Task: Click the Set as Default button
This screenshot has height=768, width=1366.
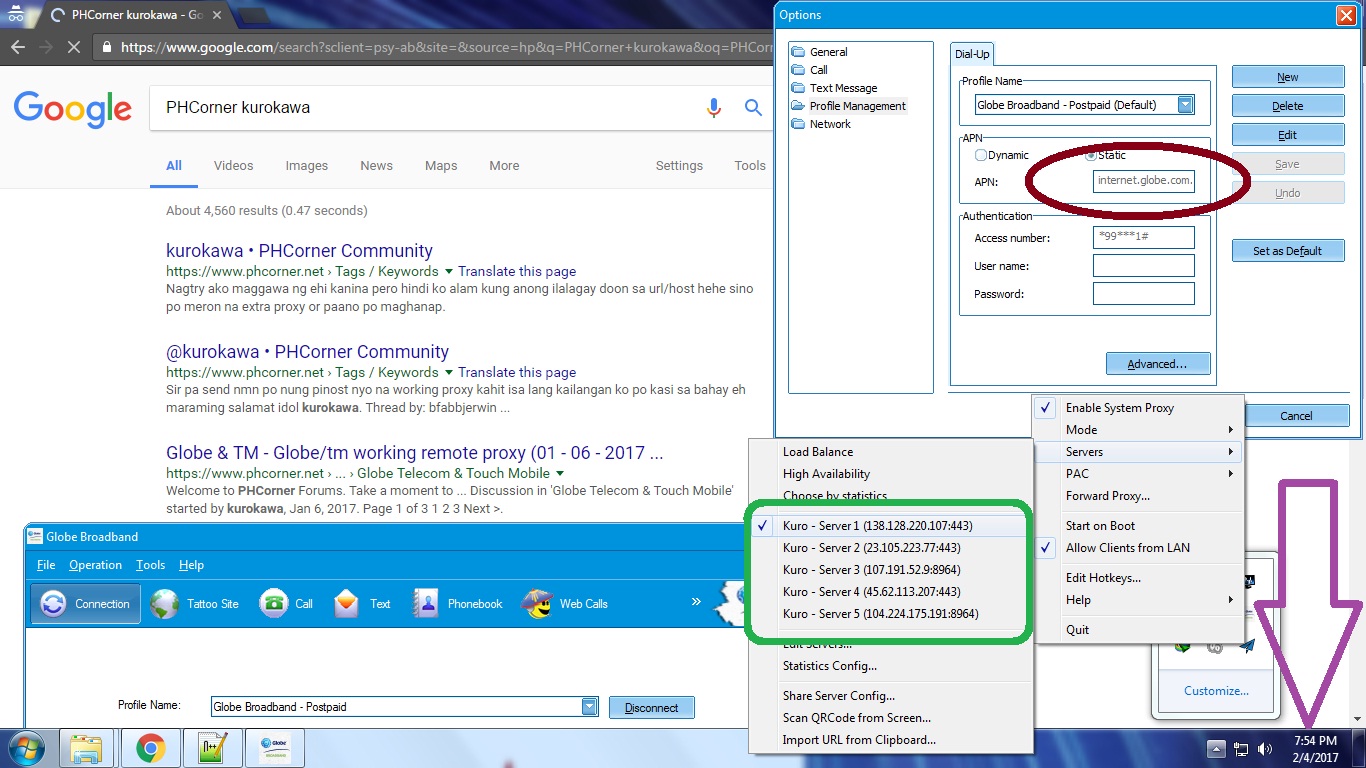Action: [1288, 251]
